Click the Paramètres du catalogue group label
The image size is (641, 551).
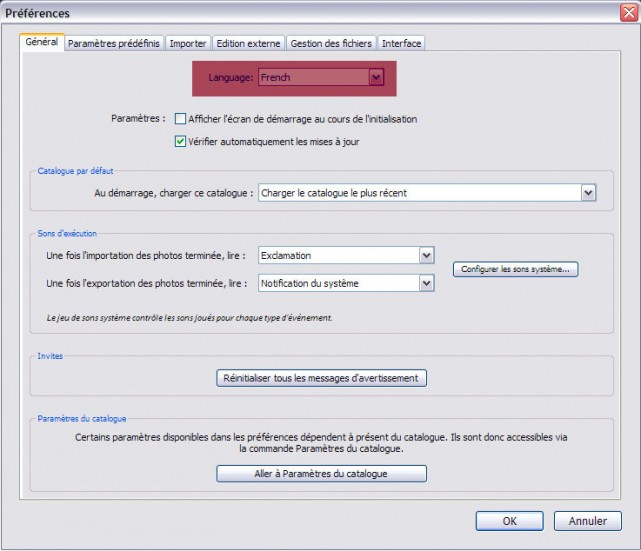click(x=82, y=419)
